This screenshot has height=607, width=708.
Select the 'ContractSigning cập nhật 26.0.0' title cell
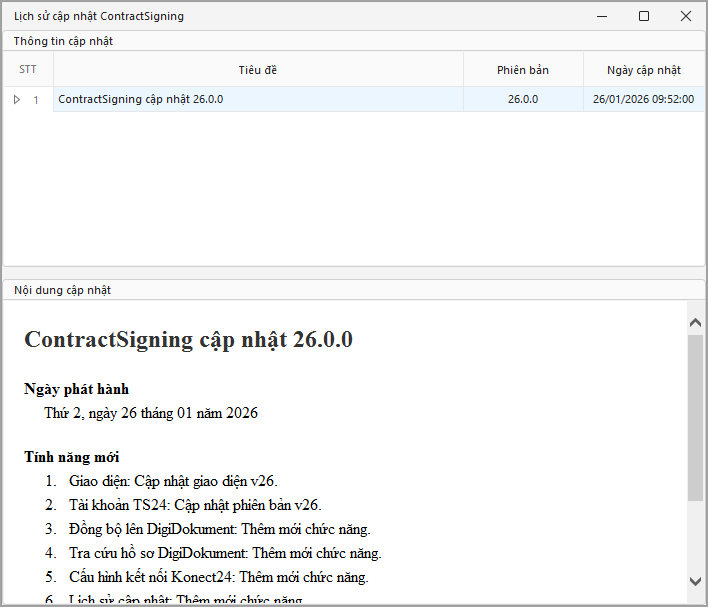258,99
